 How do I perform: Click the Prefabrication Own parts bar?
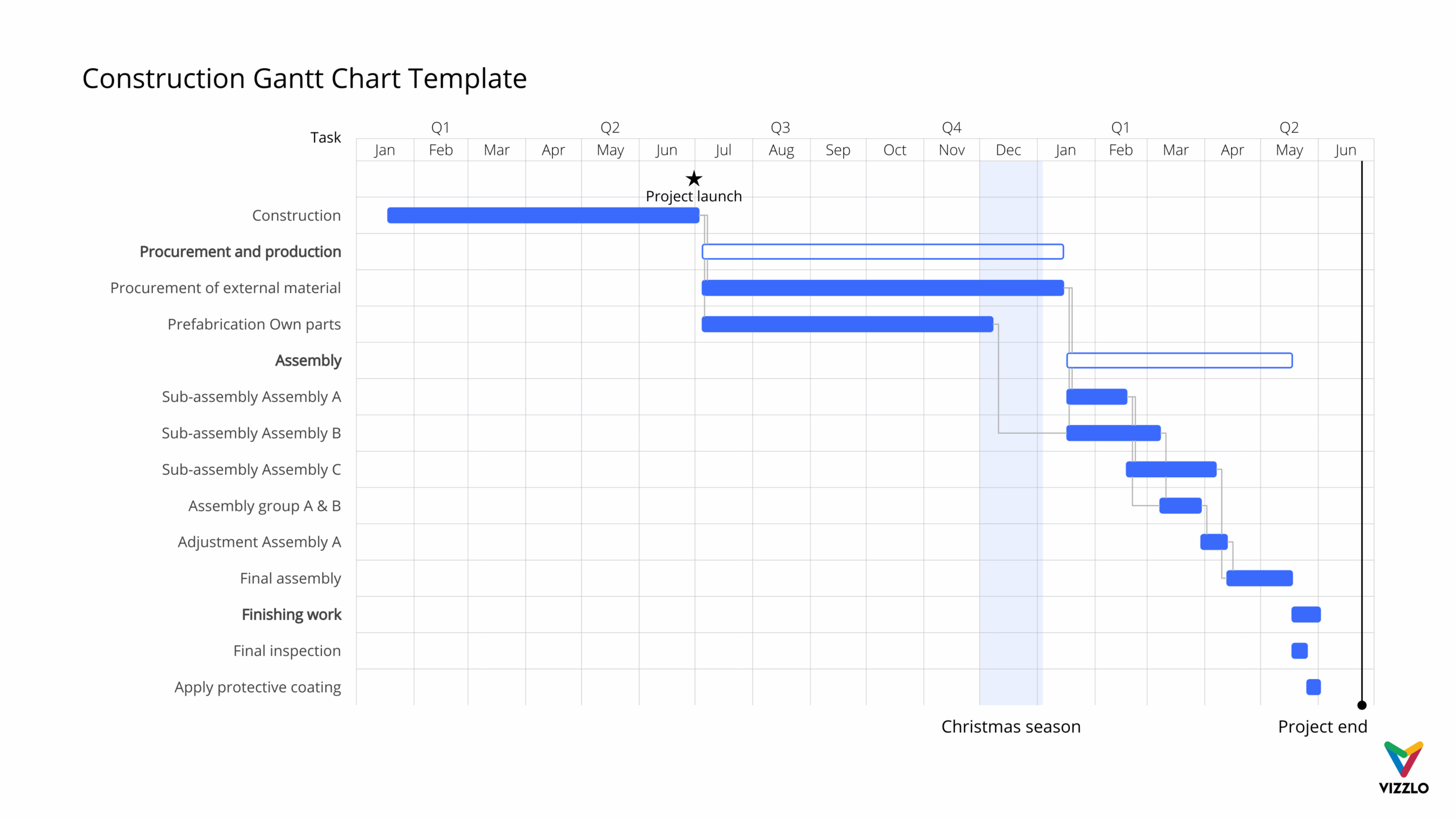[x=847, y=324]
